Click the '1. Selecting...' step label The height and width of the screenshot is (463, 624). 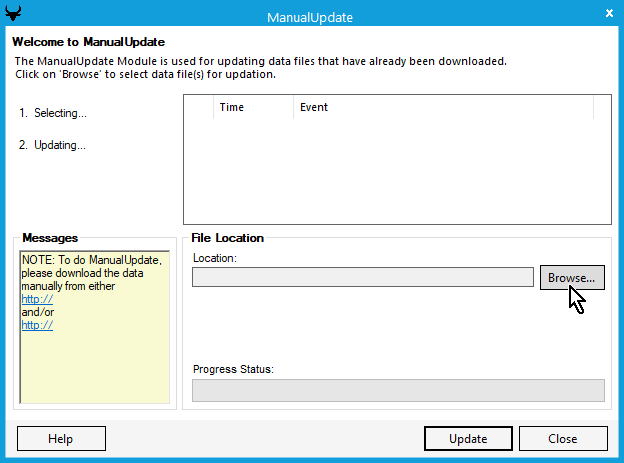(x=53, y=113)
